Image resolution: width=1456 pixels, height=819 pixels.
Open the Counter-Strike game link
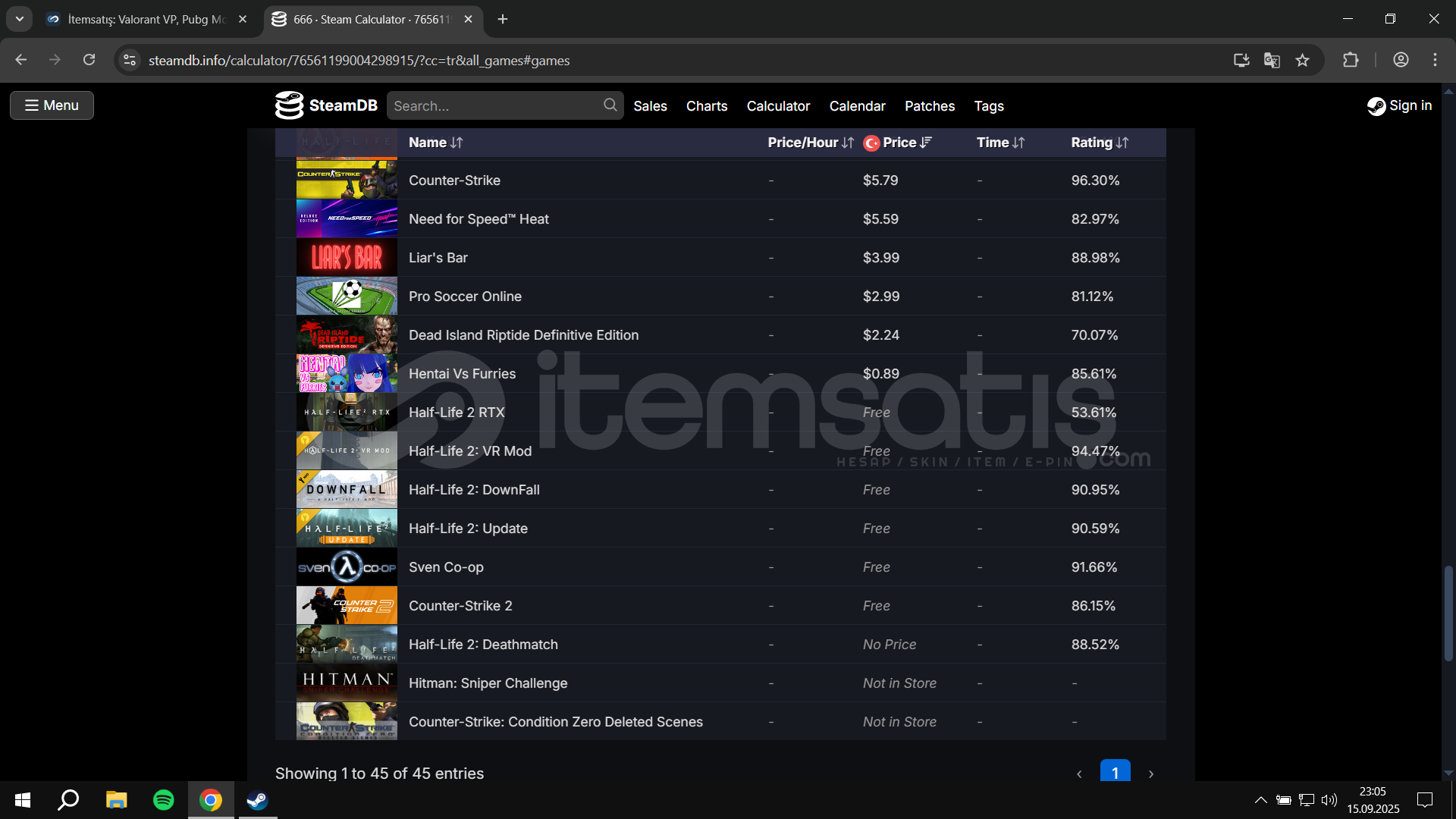click(454, 180)
